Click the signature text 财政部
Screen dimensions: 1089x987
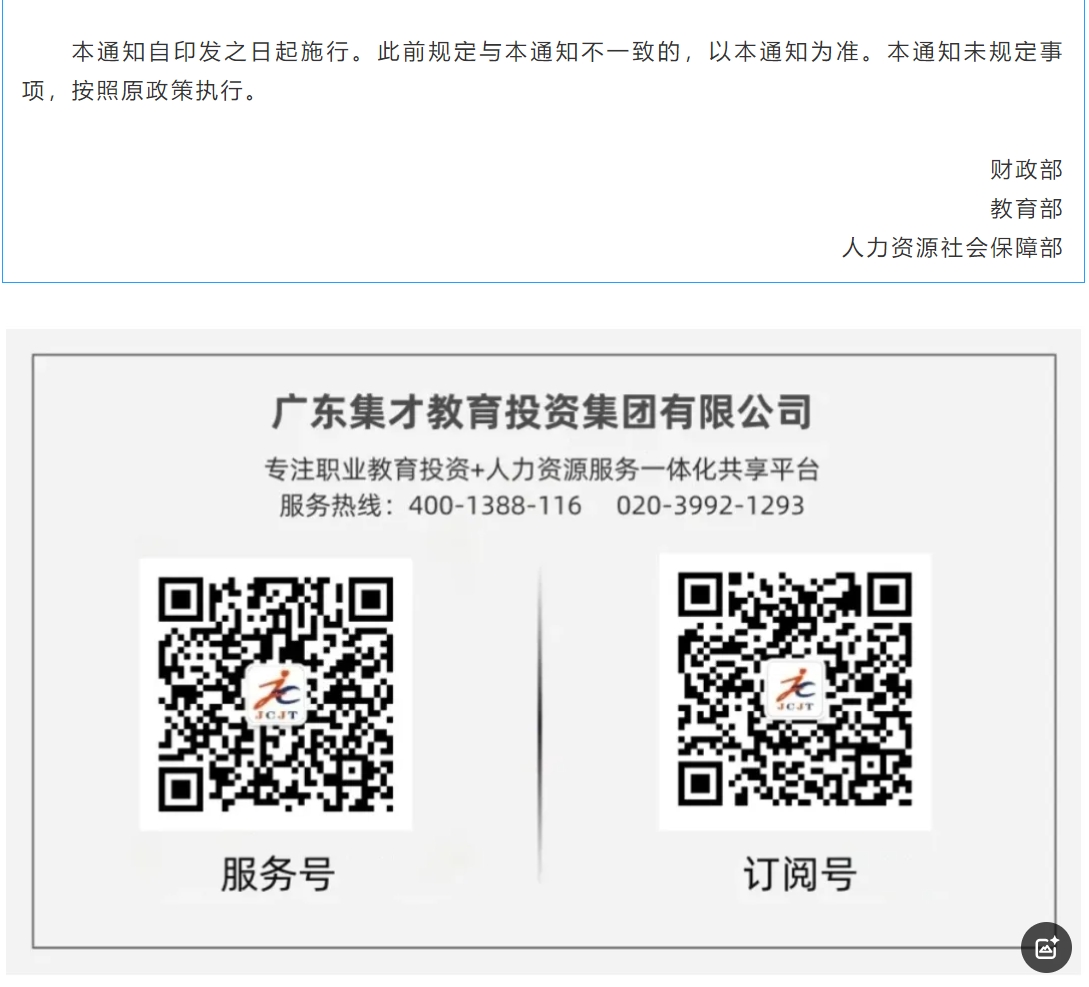click(1026, 169)
